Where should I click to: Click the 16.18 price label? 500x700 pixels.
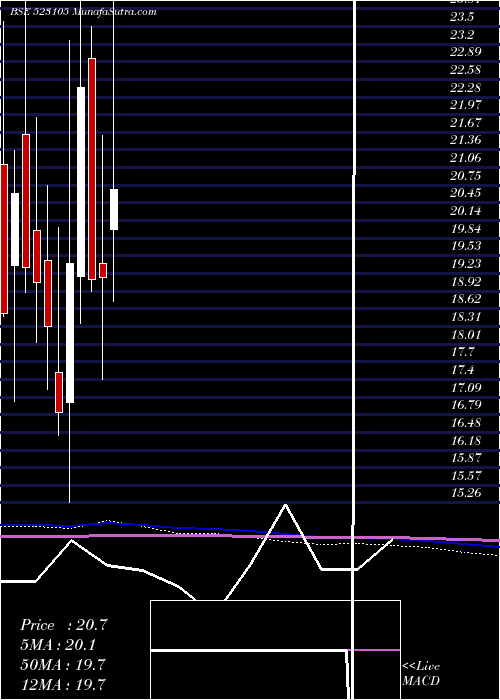click(x=466, y=440)
